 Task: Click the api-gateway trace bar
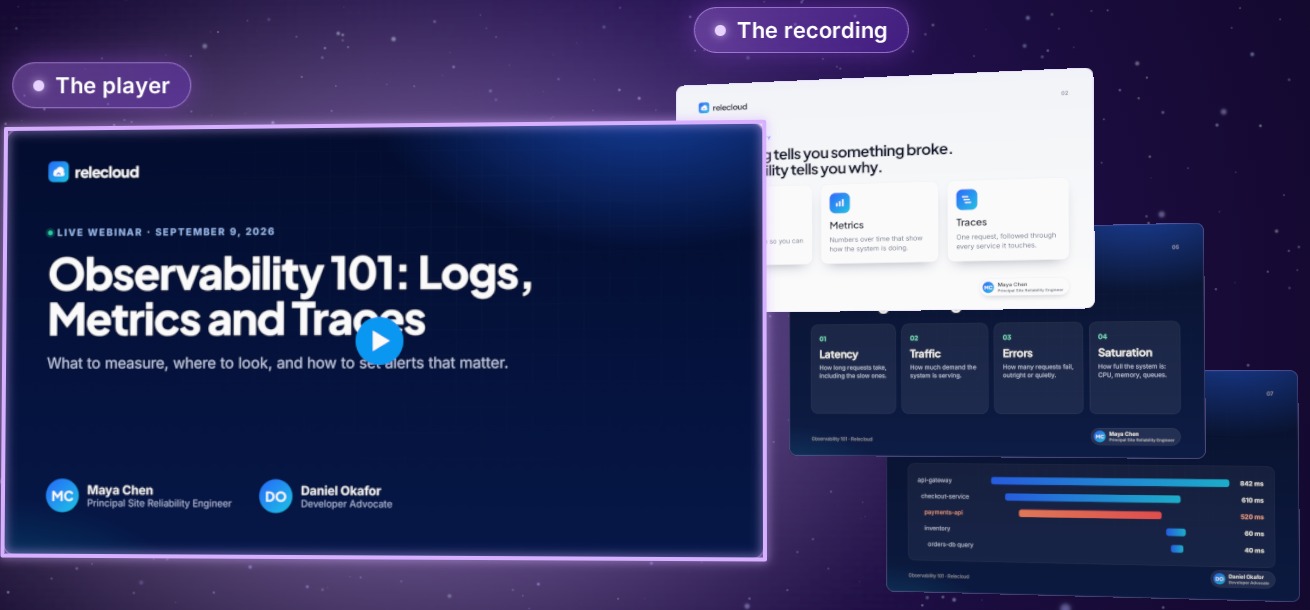[1110, 482]
